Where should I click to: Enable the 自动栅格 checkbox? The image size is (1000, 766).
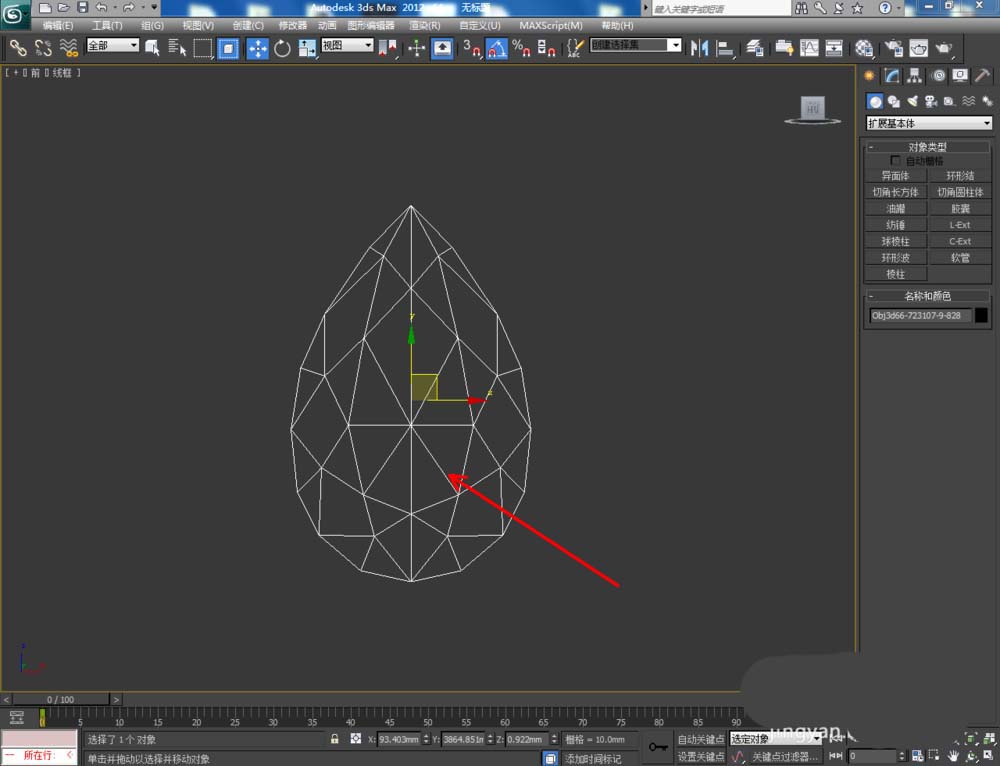(895, 161)
